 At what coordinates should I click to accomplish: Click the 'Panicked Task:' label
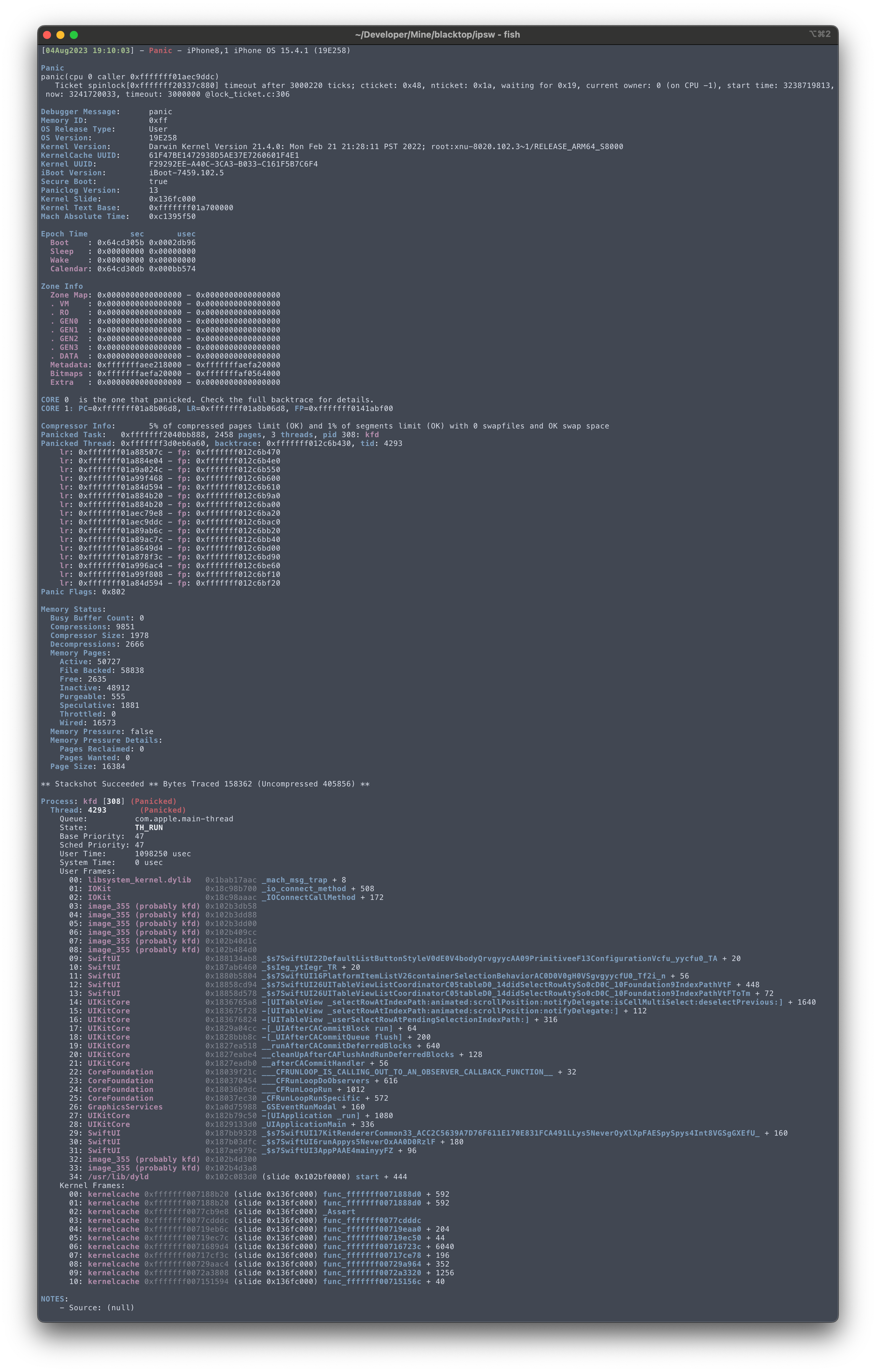pos(74,435)
